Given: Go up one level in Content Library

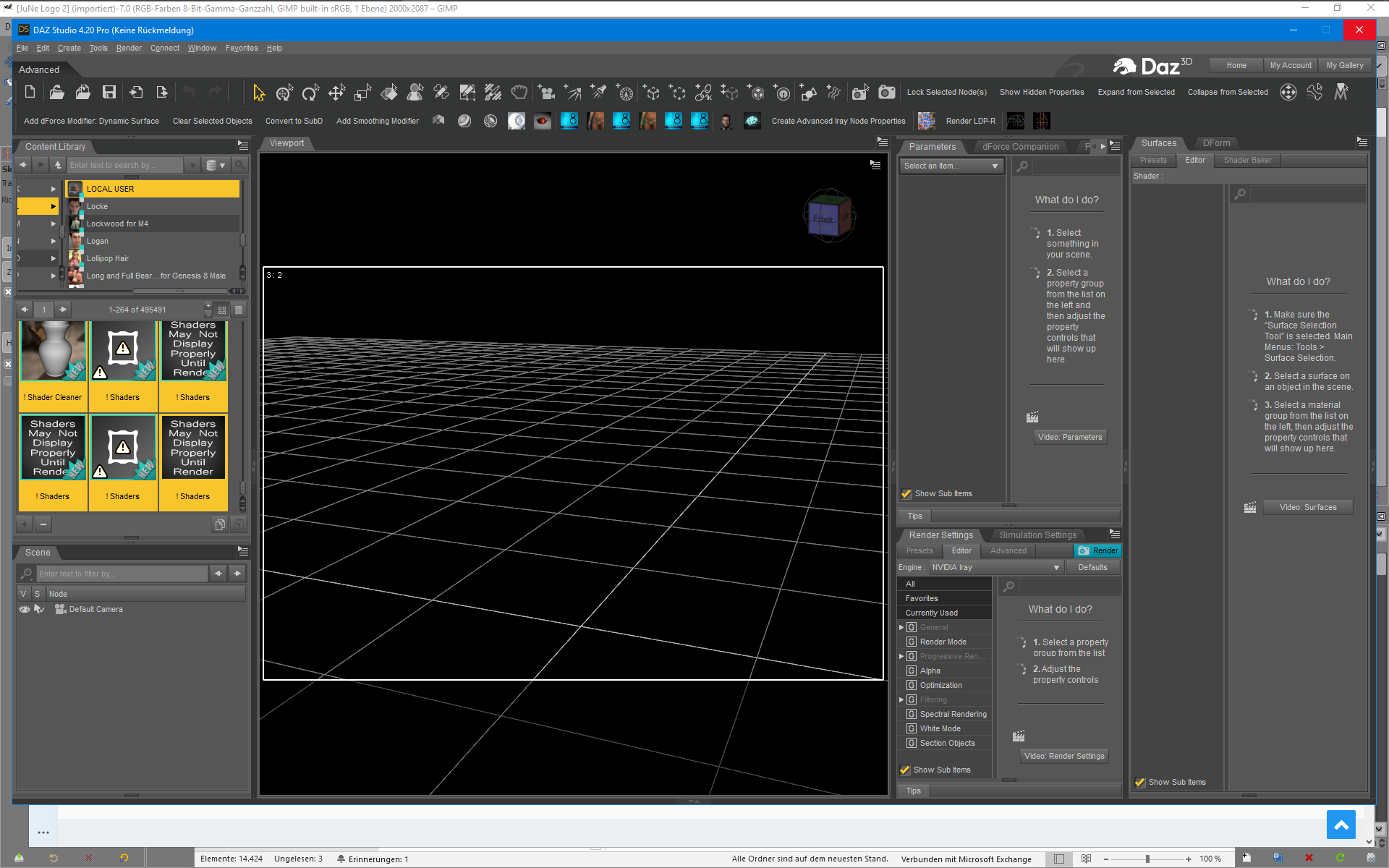Looking at the screenshot, I should pos(58,165).
